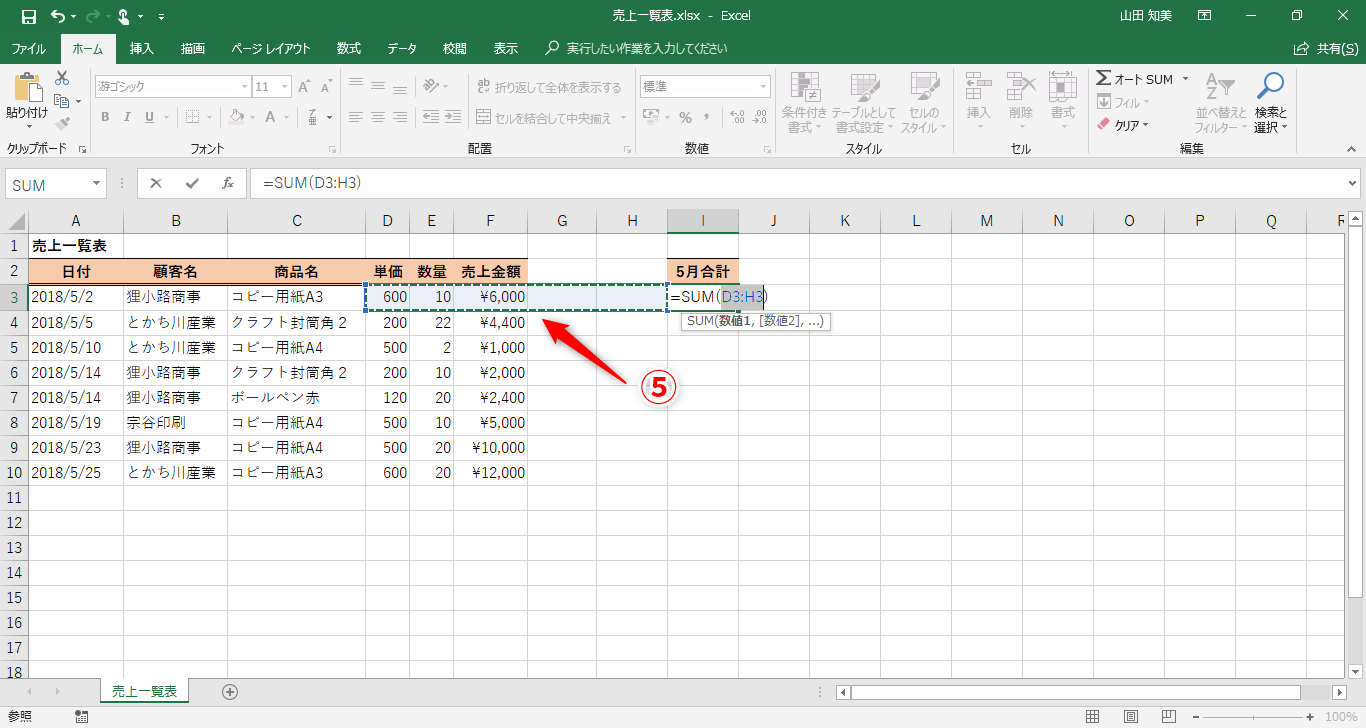Image resolution: width=1366 pixels, height=728 pixels.
Task: Click the align right icon
Action: pyautogui.click(x=401, y=117)
